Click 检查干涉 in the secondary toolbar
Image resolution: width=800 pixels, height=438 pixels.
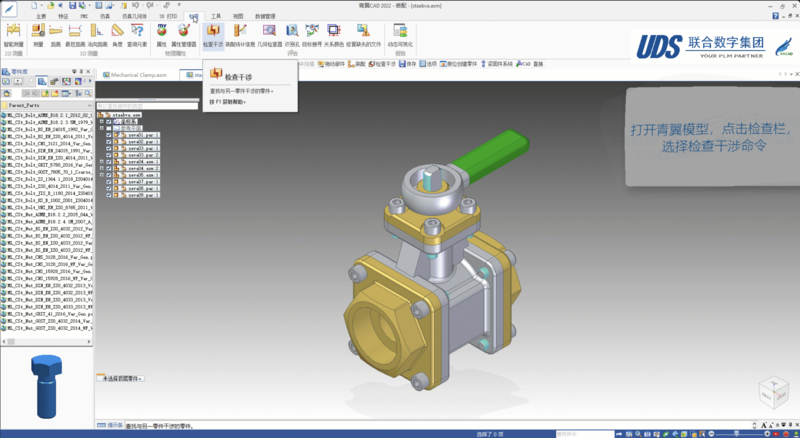[383, 64]
